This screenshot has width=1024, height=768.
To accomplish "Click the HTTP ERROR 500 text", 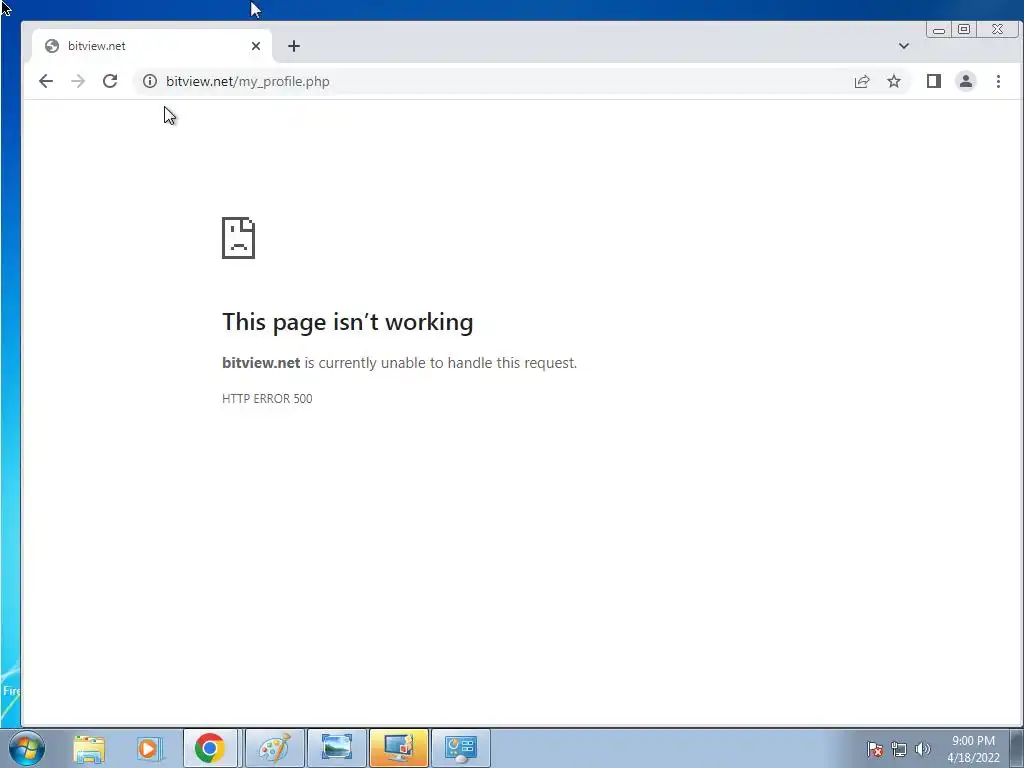I will pyautogui.click(x=267, y=398).
